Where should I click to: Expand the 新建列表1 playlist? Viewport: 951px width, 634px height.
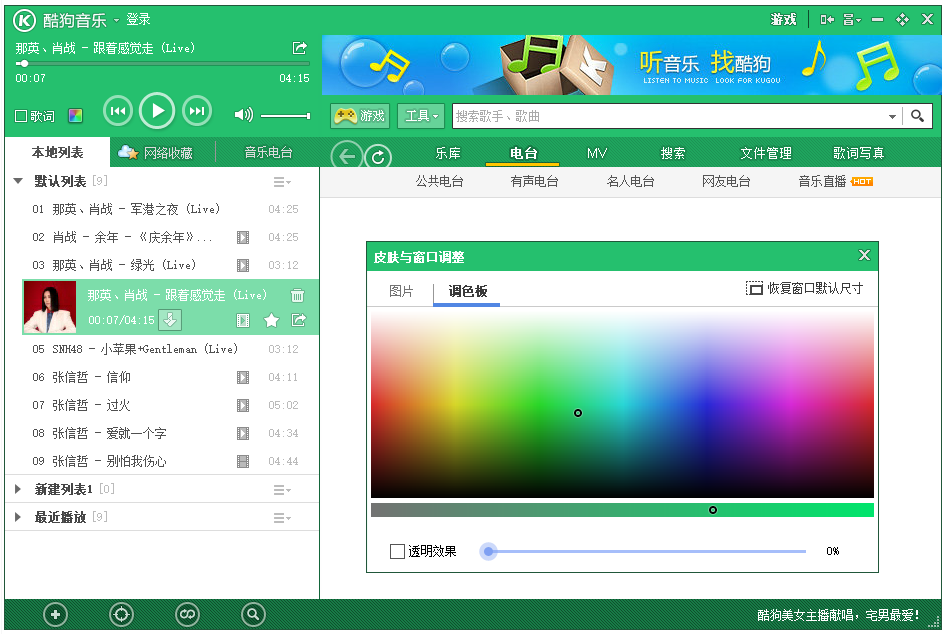pos(18,489)
